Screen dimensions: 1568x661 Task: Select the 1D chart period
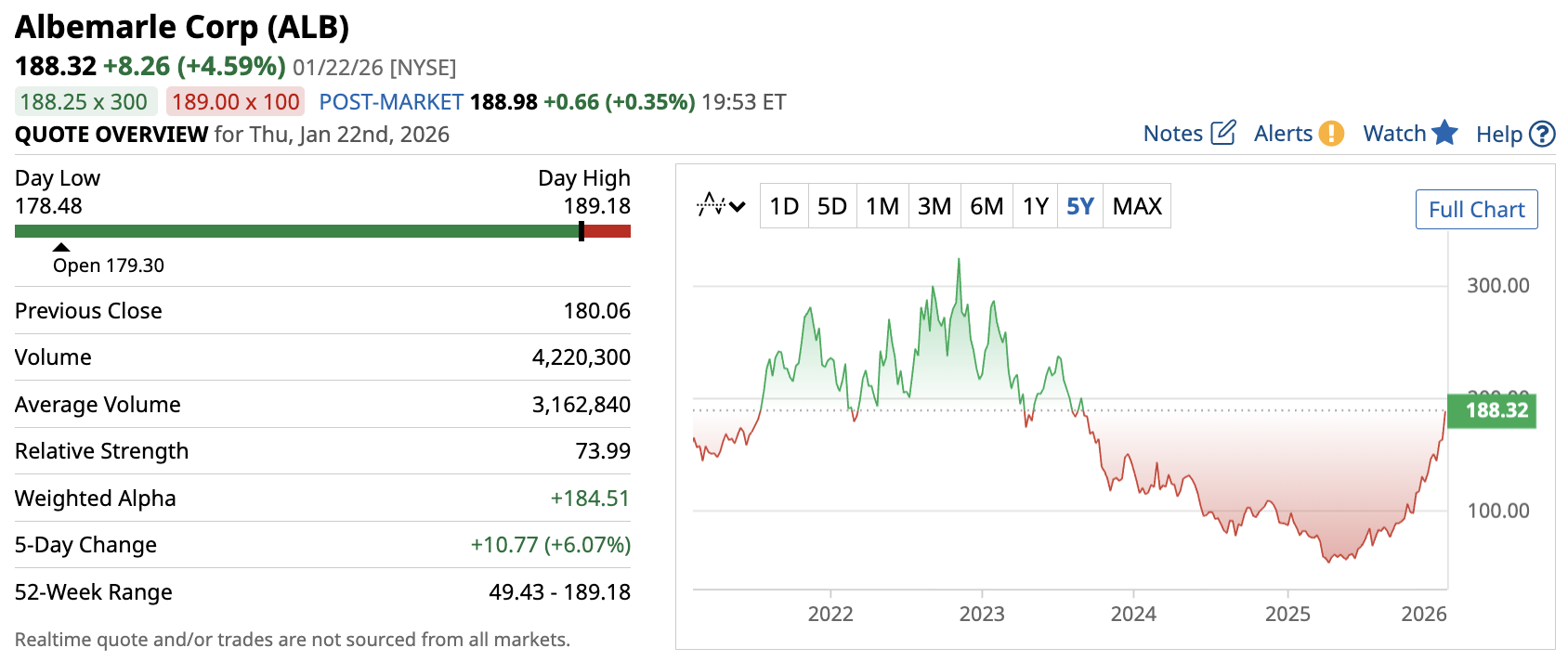coord(784,206)
